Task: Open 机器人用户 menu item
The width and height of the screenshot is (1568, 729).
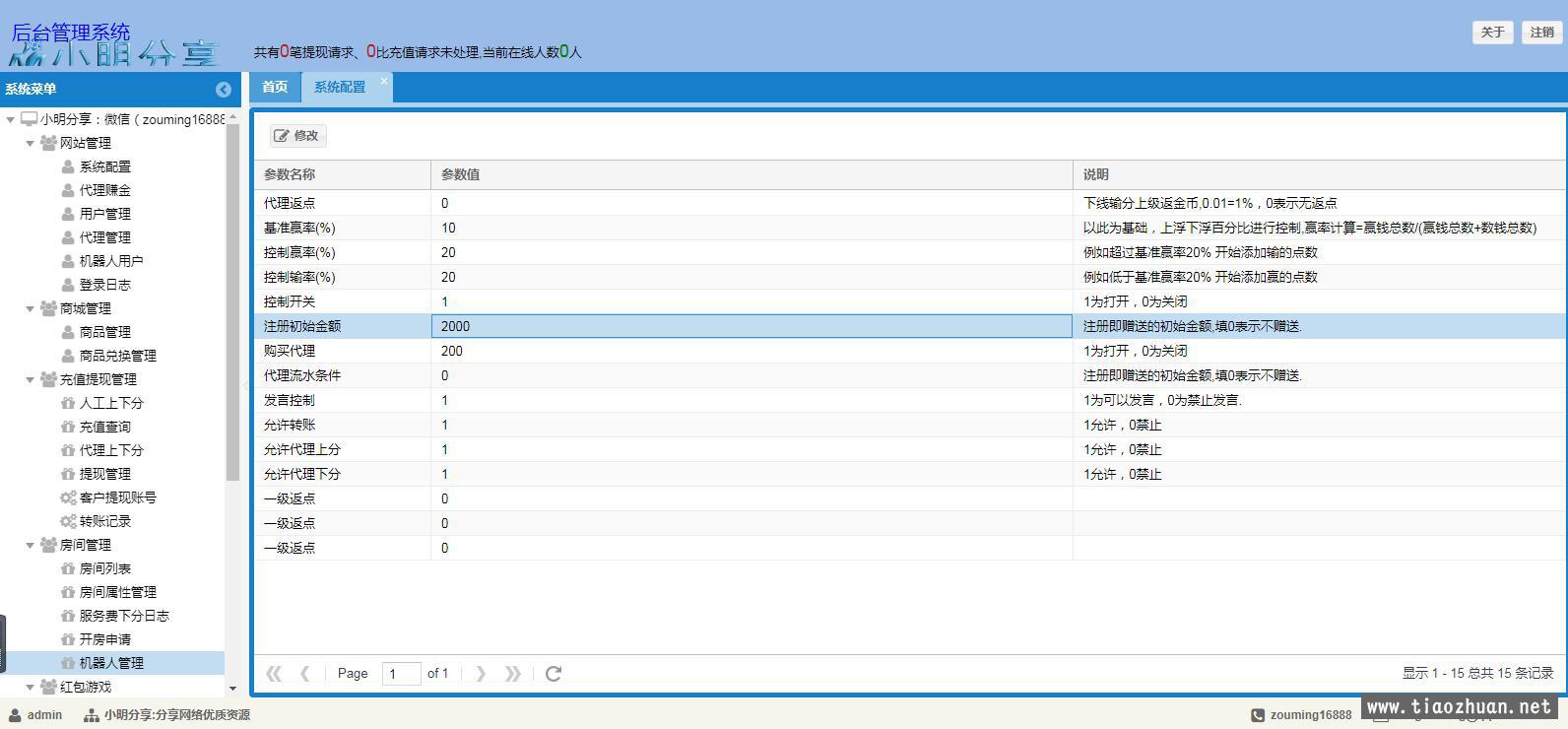Action: point(111,261)
